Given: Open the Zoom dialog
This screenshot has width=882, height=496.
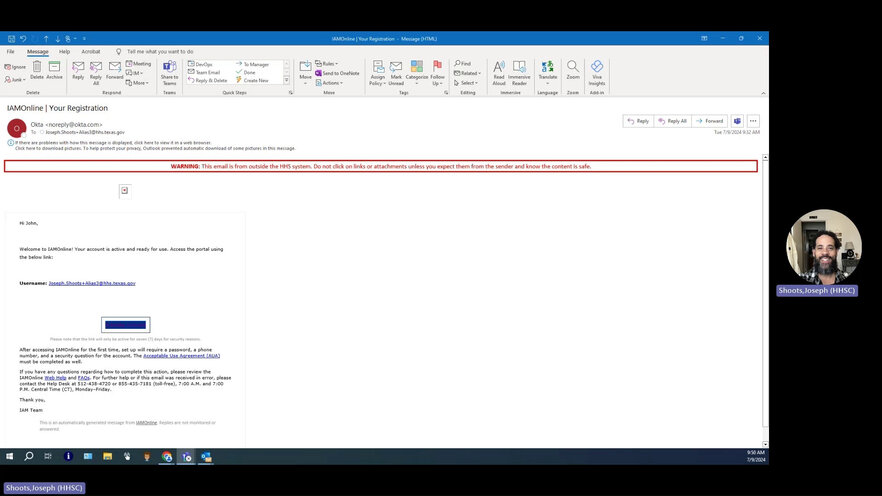Looking at the screenshot, I should pyautogui.click(x=573, y=71).
